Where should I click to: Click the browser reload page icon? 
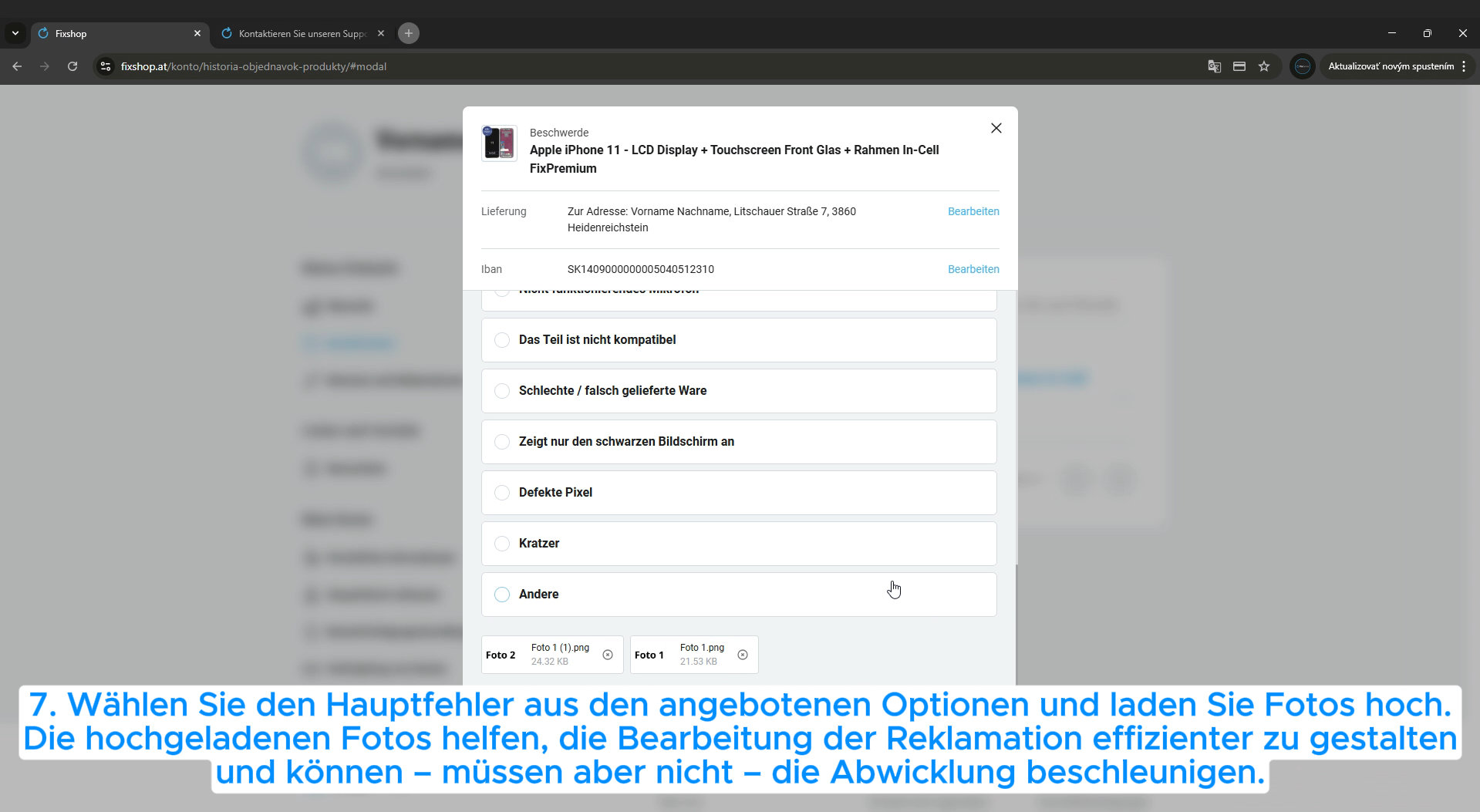point(72,66)
